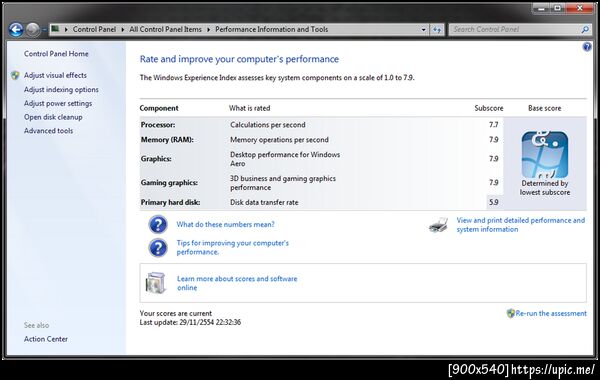Click the software box icon beside Learn more

(x=155, y=283)
